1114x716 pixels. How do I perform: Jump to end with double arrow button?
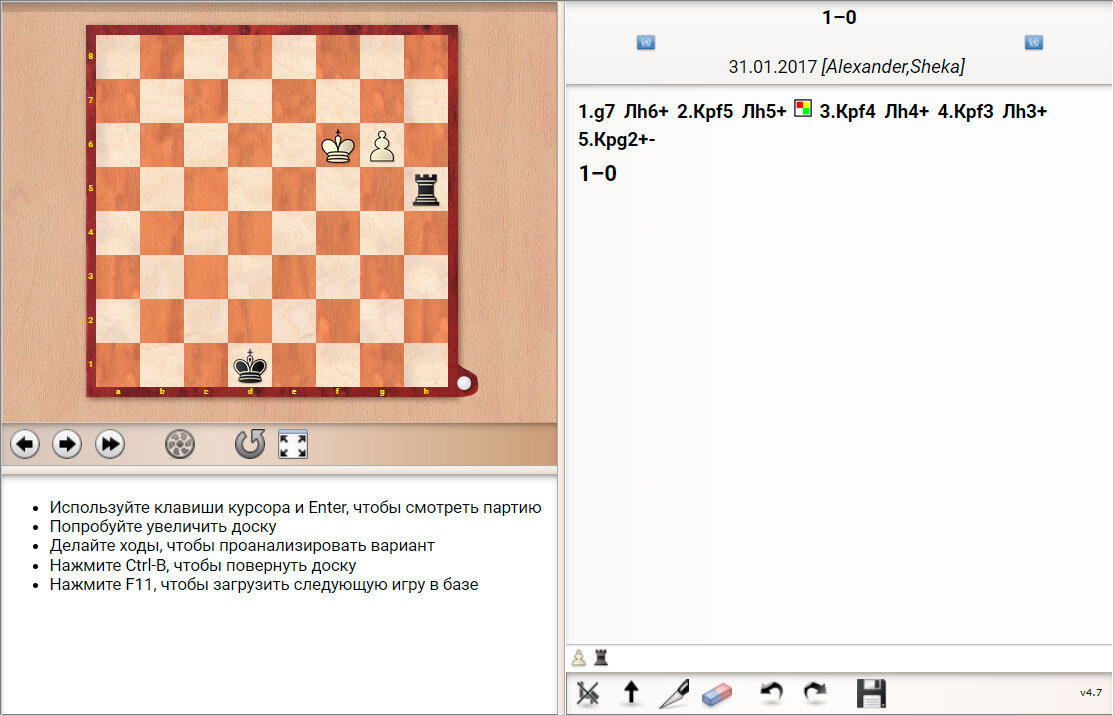[109, 445]
